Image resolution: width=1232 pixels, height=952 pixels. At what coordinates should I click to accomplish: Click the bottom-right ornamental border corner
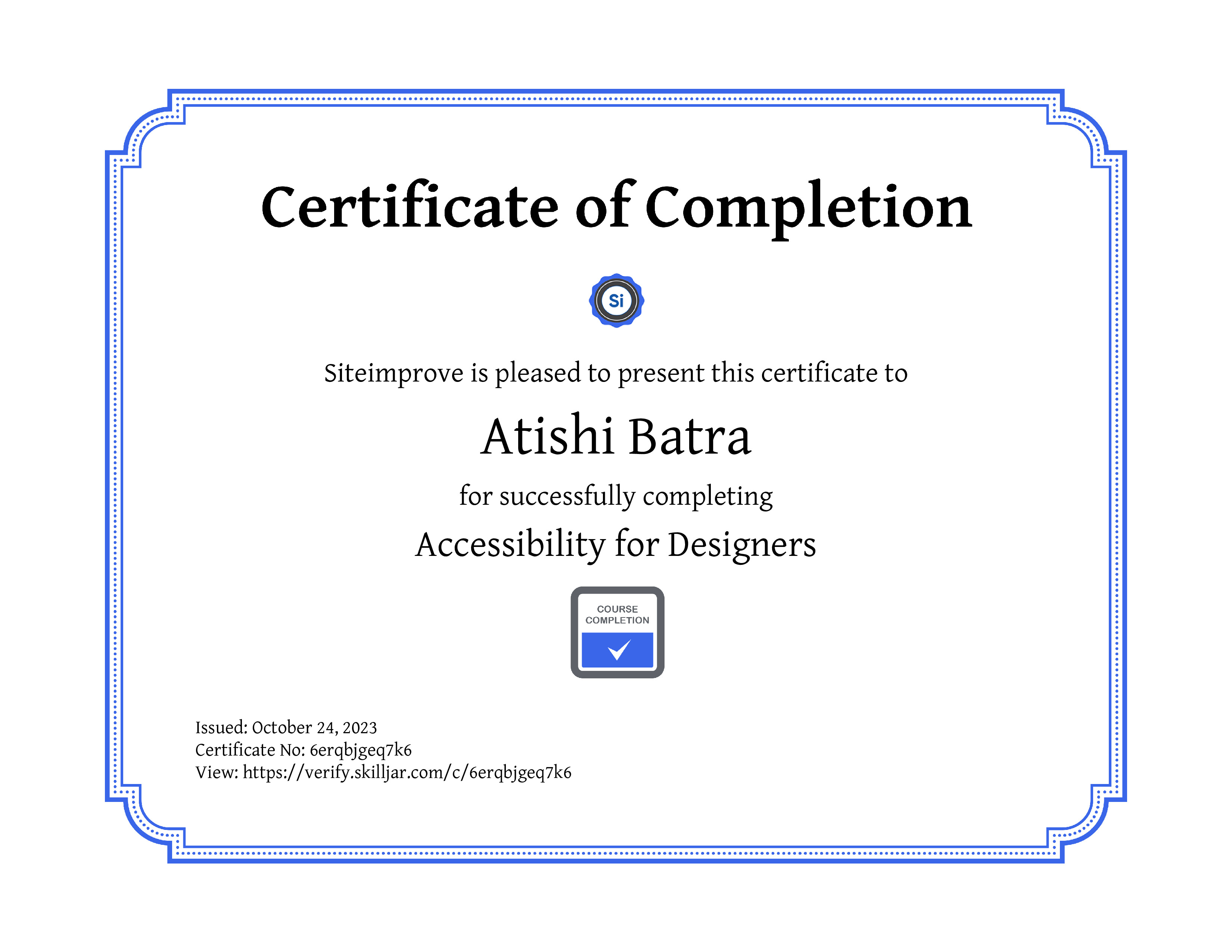[1086, 824]
